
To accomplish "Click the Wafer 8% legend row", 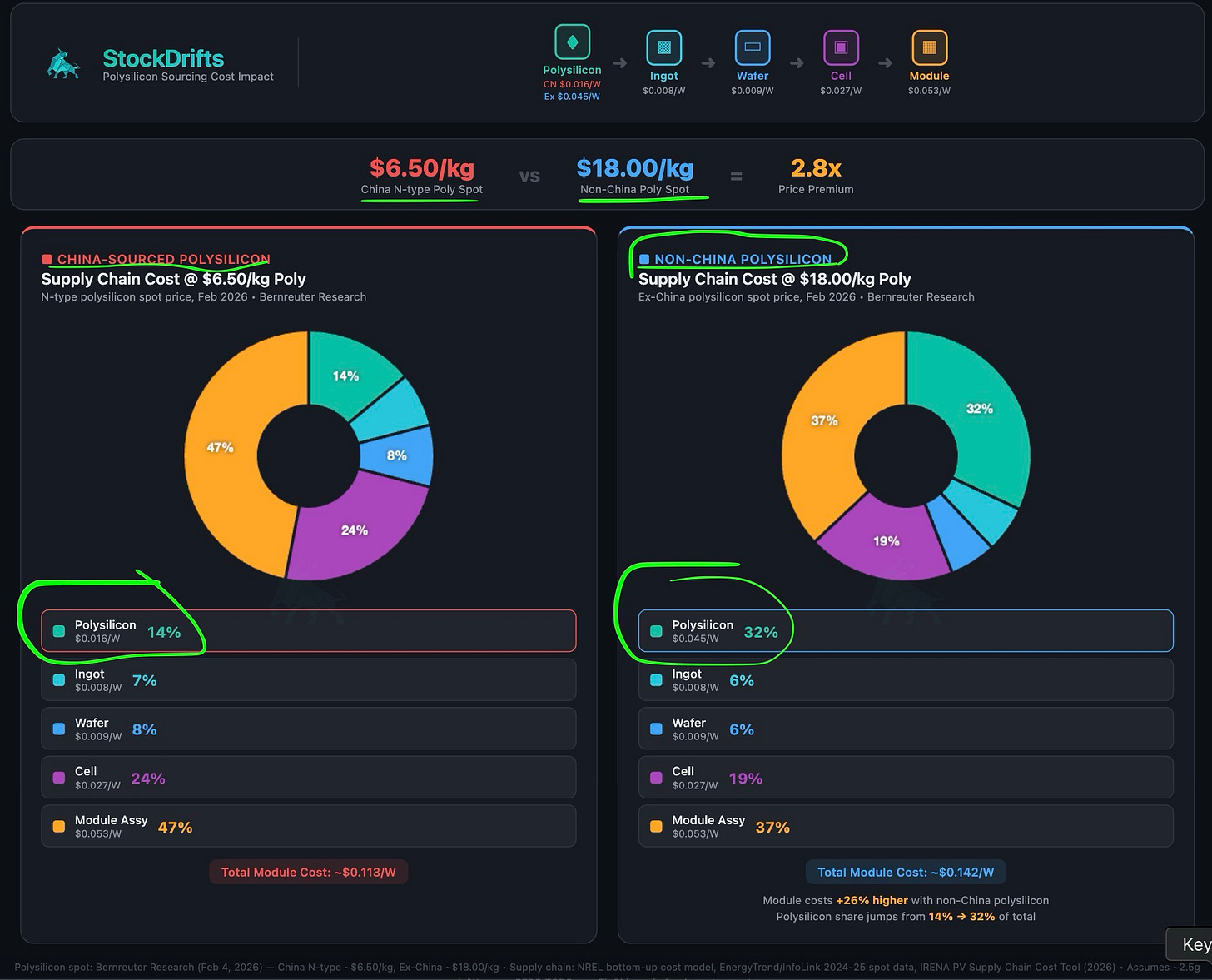I will (309, 729).
